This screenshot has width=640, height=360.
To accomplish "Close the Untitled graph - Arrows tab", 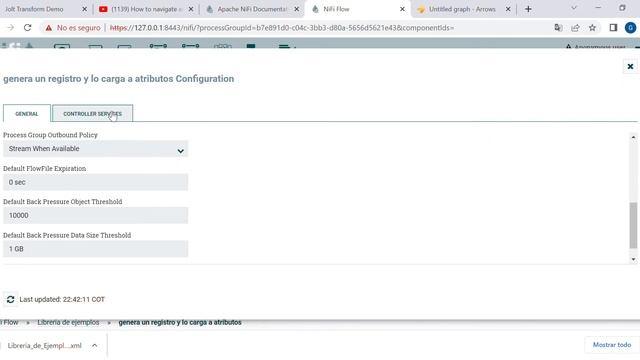I will 508,9.
